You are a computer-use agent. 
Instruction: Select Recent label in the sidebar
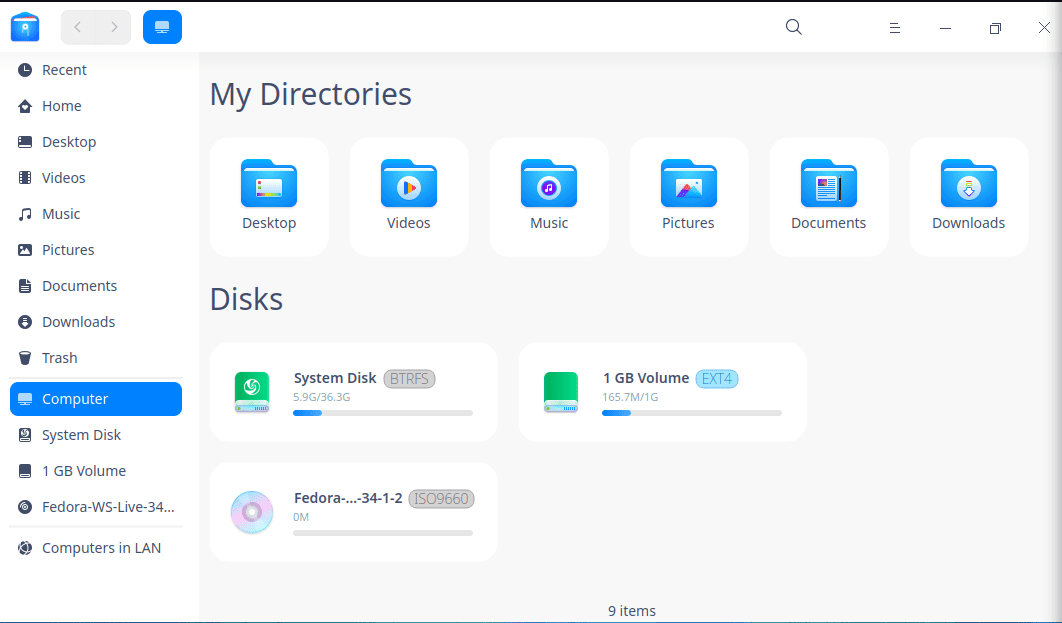pyautogui.click(x=64, y=70)
